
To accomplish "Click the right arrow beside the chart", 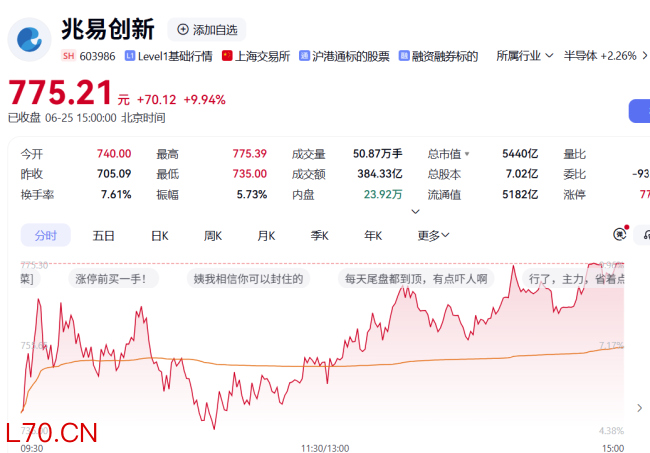I will point(640,408).
